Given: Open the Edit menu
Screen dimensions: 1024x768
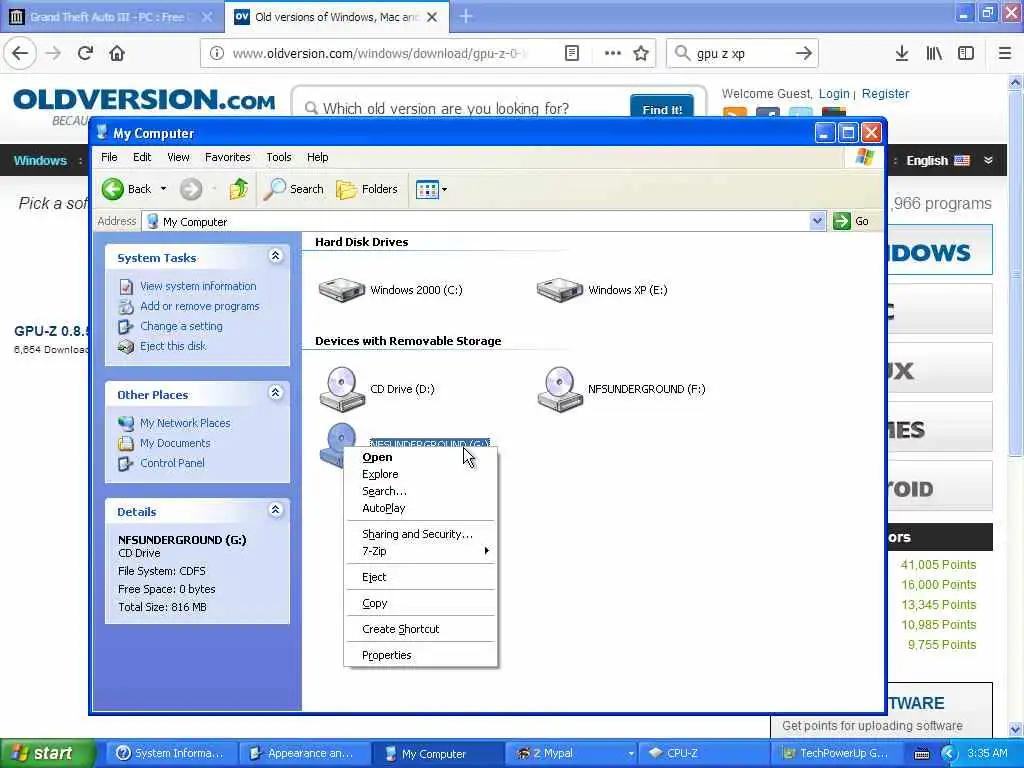Looking at the screenshot, I should coord(142,157).
